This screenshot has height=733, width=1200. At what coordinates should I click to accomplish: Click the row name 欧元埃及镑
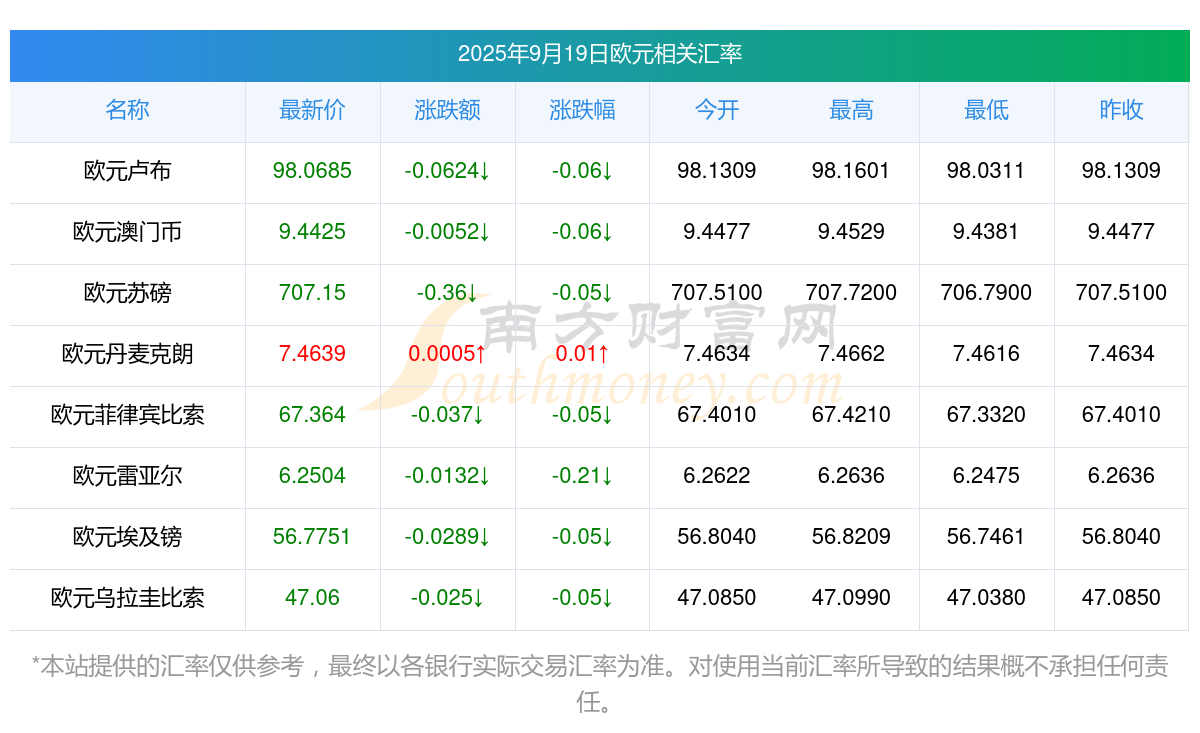coord(128,537)
